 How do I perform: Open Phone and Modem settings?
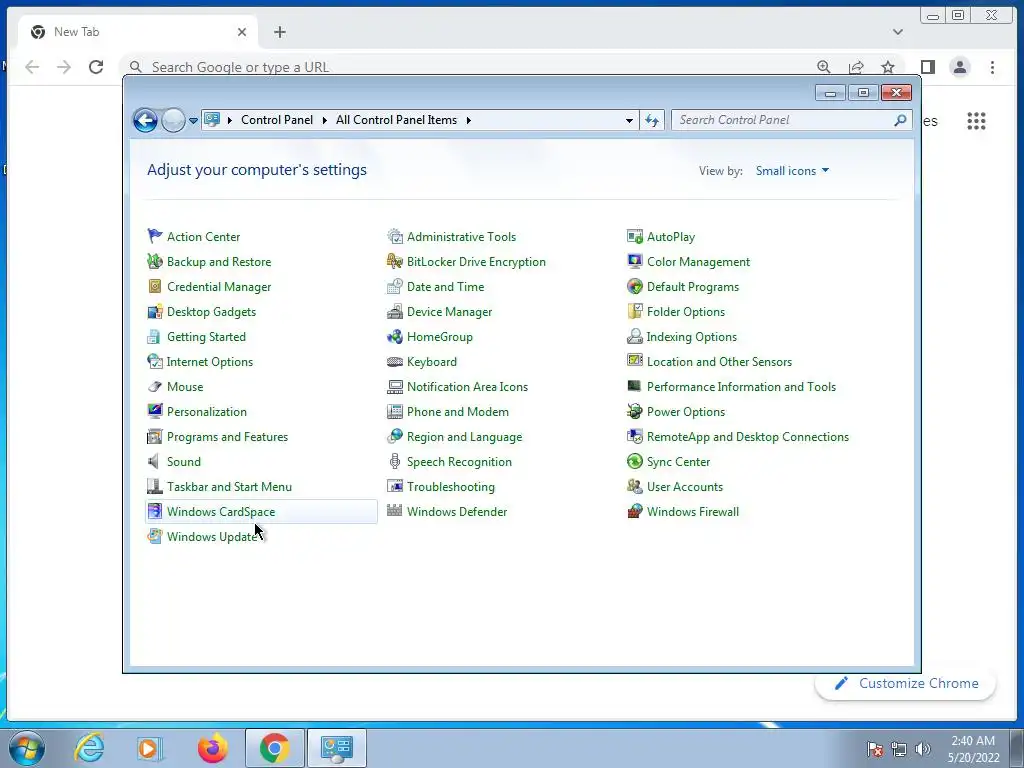pyautogui.click(x=458, y=412)
